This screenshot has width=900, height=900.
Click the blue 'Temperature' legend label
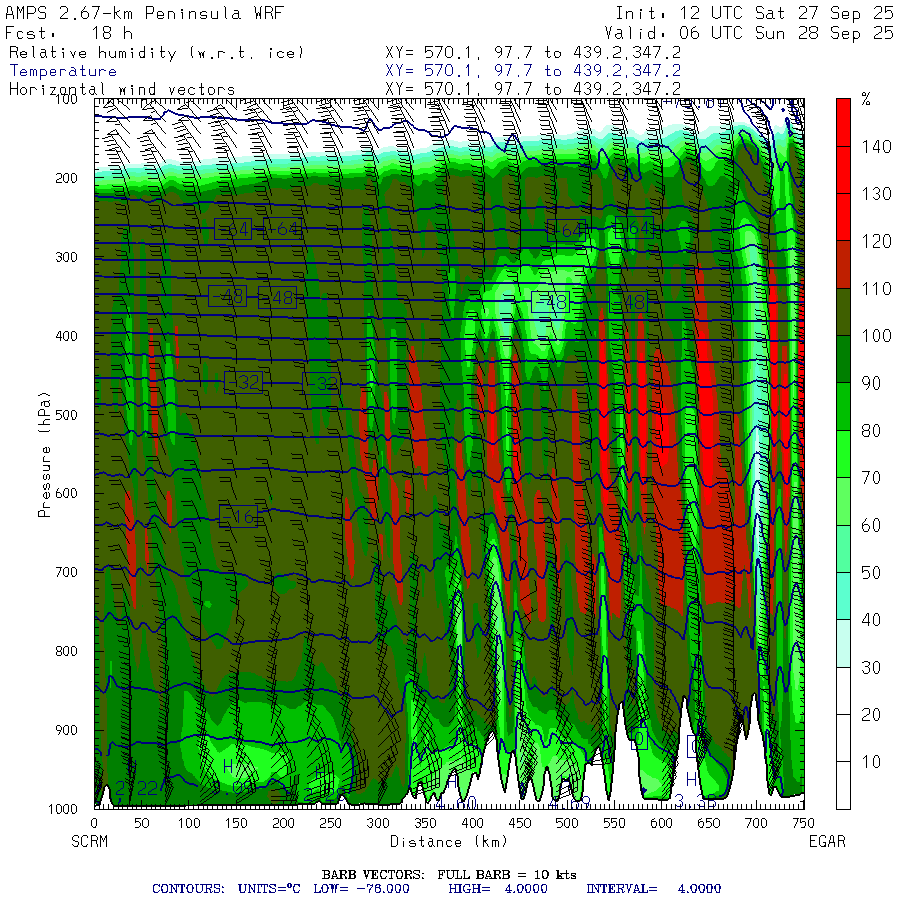click(63, 71)
